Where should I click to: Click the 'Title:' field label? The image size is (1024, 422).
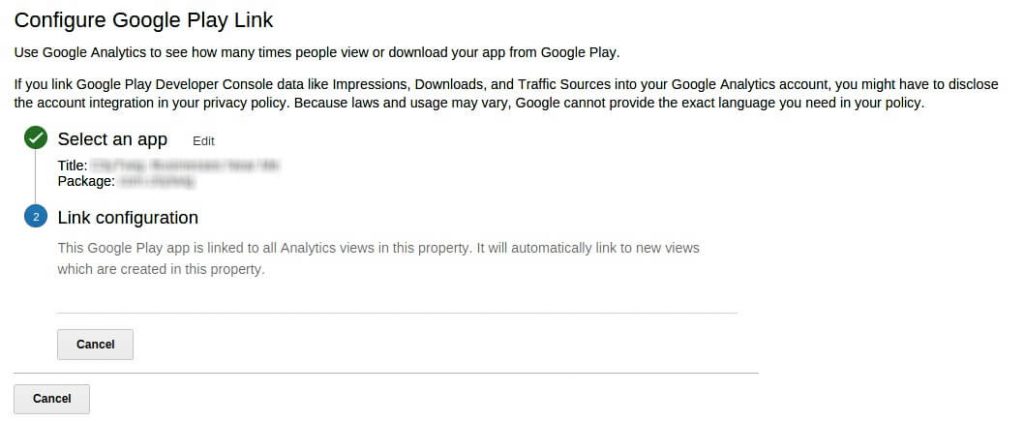tap(72, 166)
